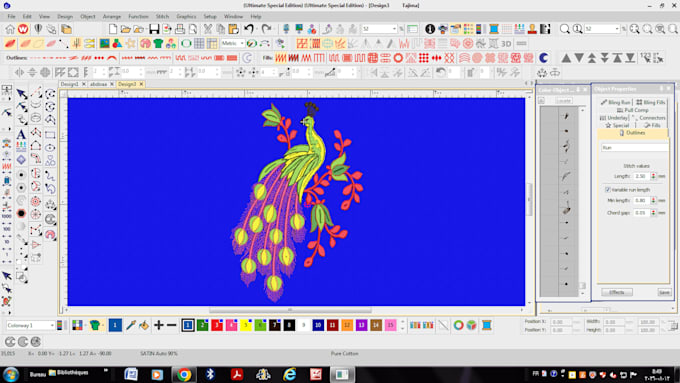Open the Design Information 'i' icon
Viewport: 680px width, 383px height.
[x=430, y=29]
